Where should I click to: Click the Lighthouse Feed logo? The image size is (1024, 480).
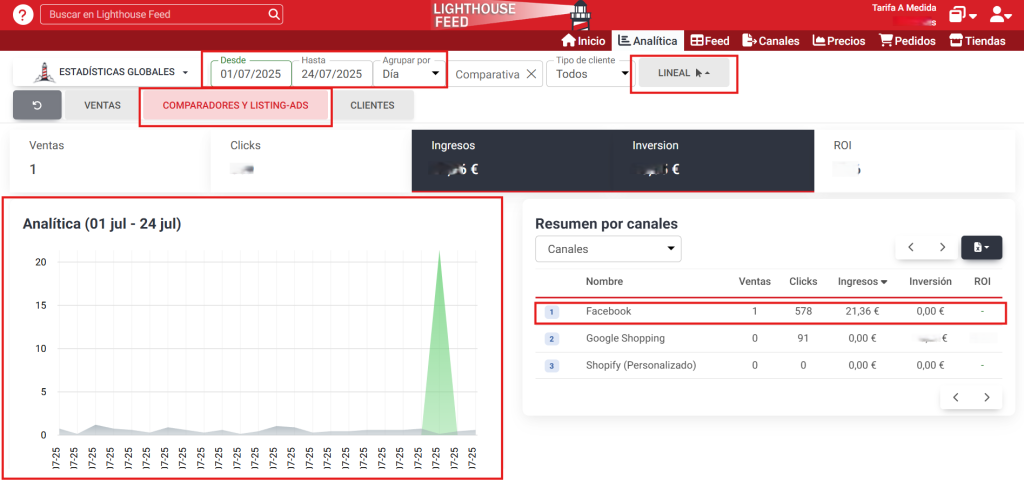509,14
